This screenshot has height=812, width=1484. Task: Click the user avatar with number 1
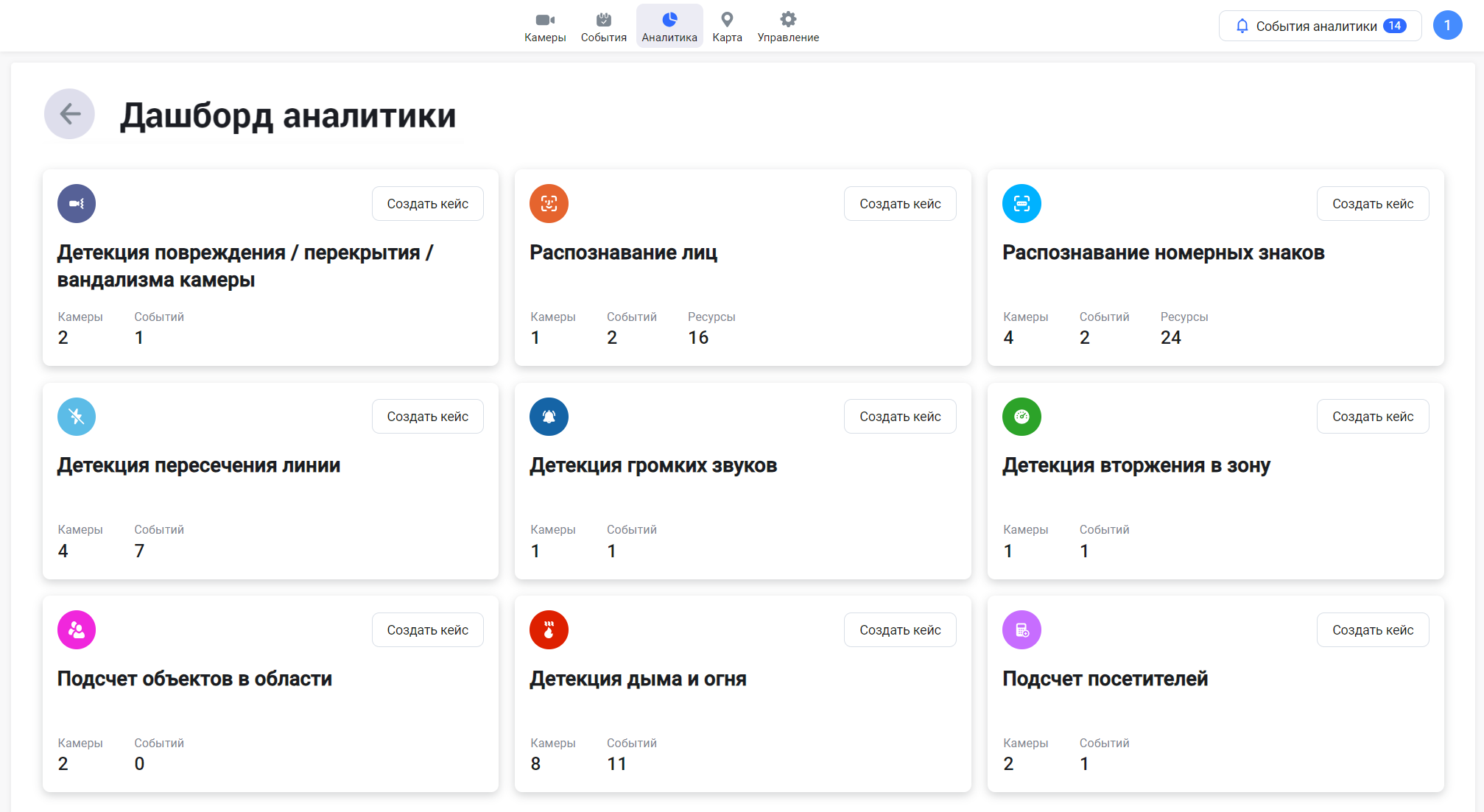[x=1446, y=26]
